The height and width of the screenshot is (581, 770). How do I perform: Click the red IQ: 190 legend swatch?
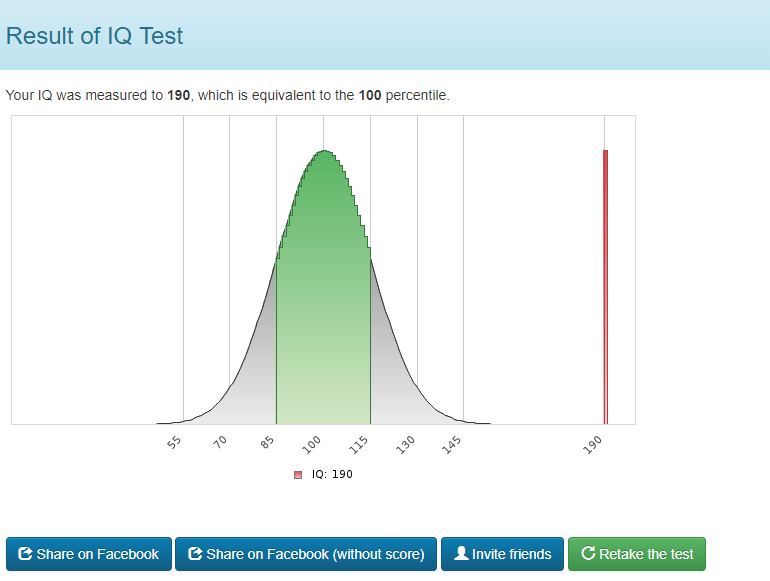[298, 475]
